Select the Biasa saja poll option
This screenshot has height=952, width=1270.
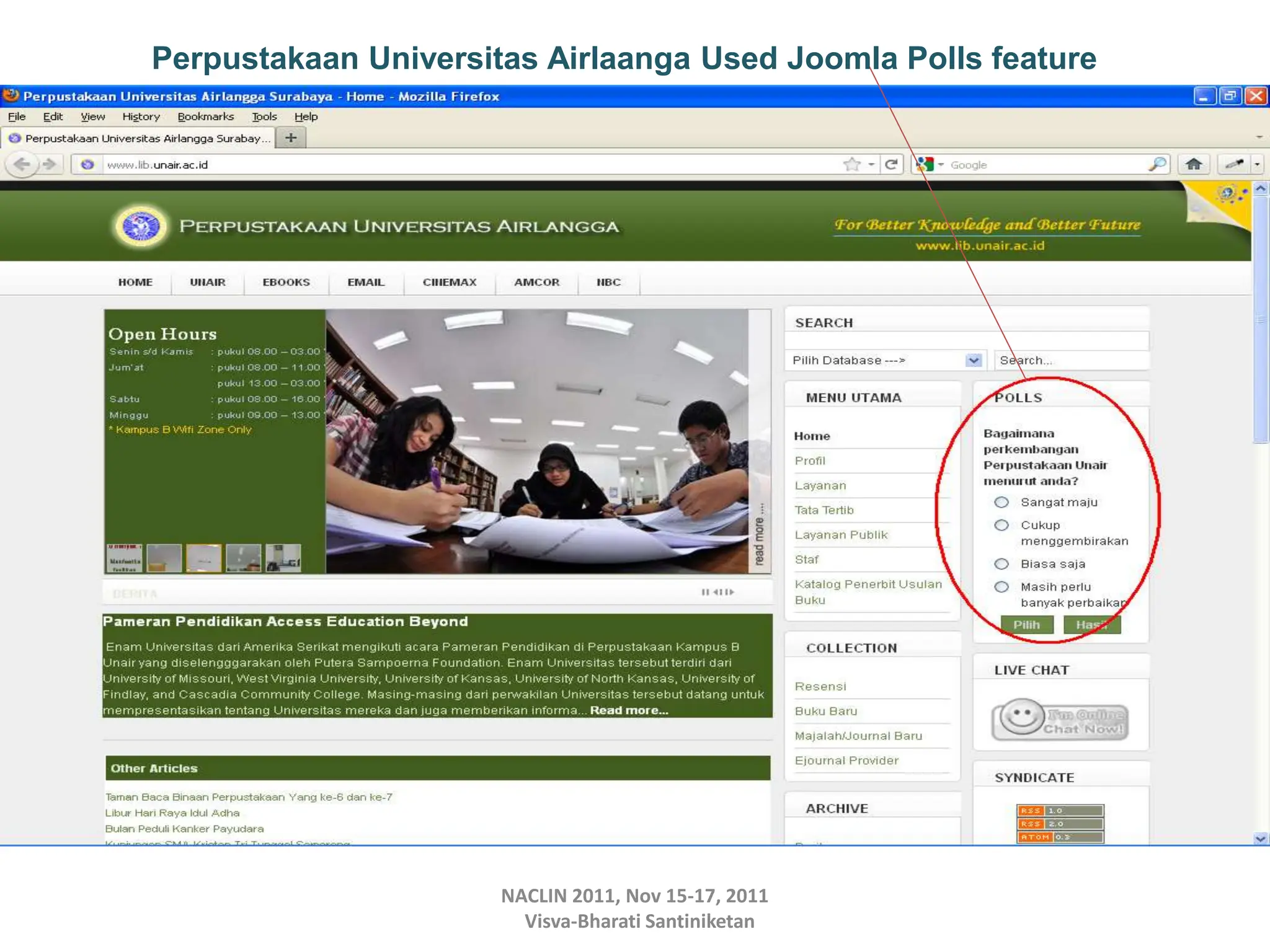click(1001, 564)
